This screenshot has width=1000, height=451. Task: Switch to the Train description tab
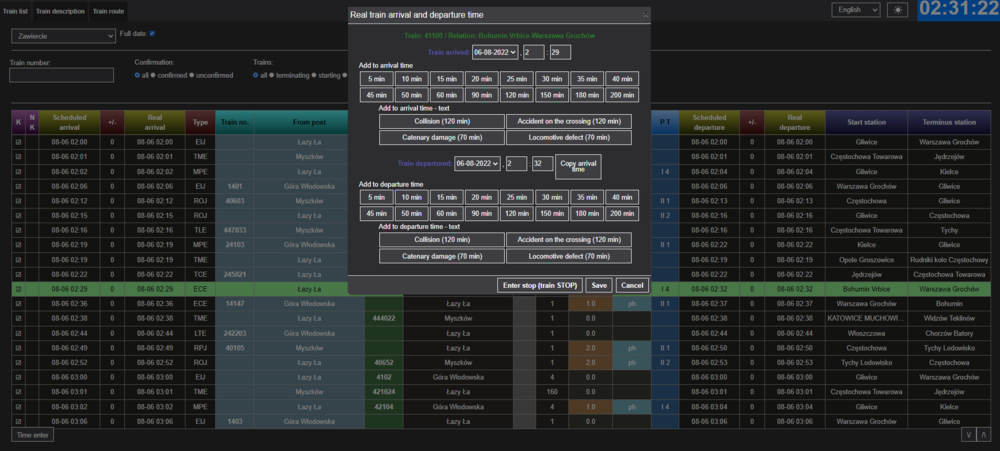tap(61, 10)
